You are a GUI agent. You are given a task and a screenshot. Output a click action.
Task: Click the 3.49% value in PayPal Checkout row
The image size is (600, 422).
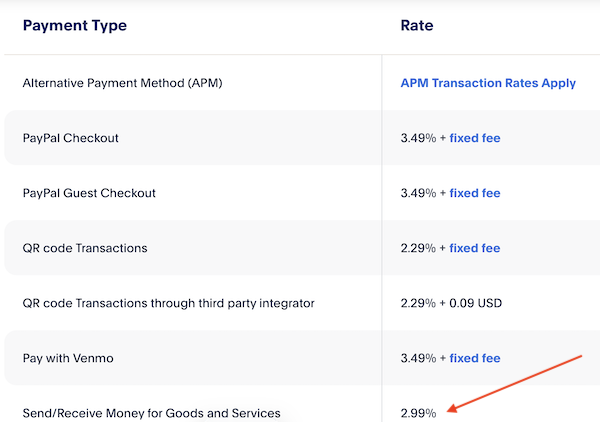click(x=418, y=138)
